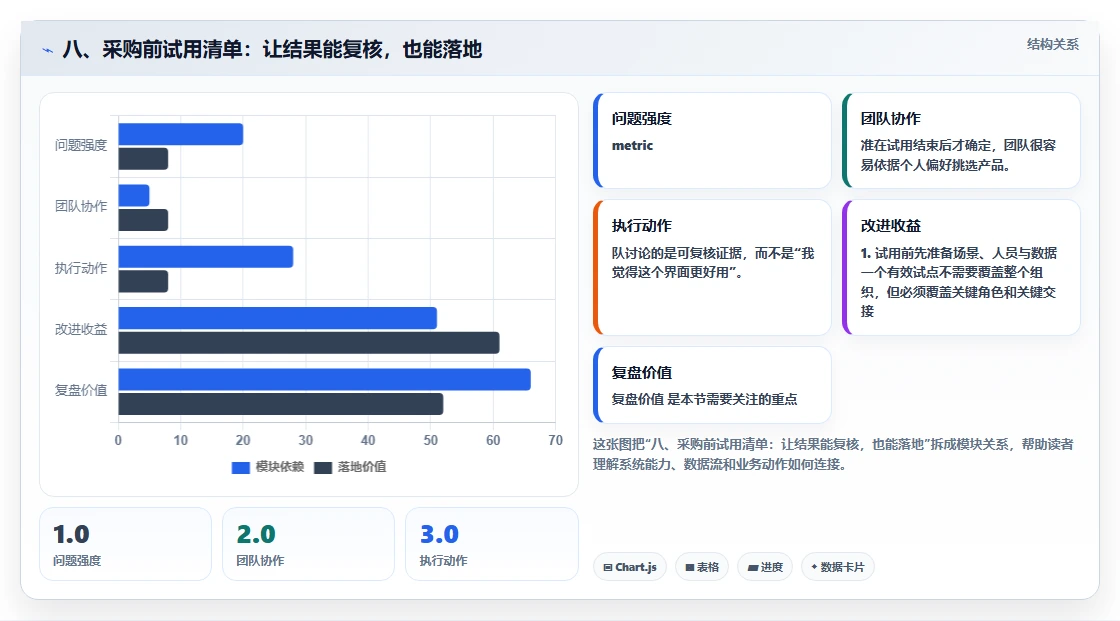Open the 执行动作 description card
Viewport: 1120px width, 621px height.
712,267
